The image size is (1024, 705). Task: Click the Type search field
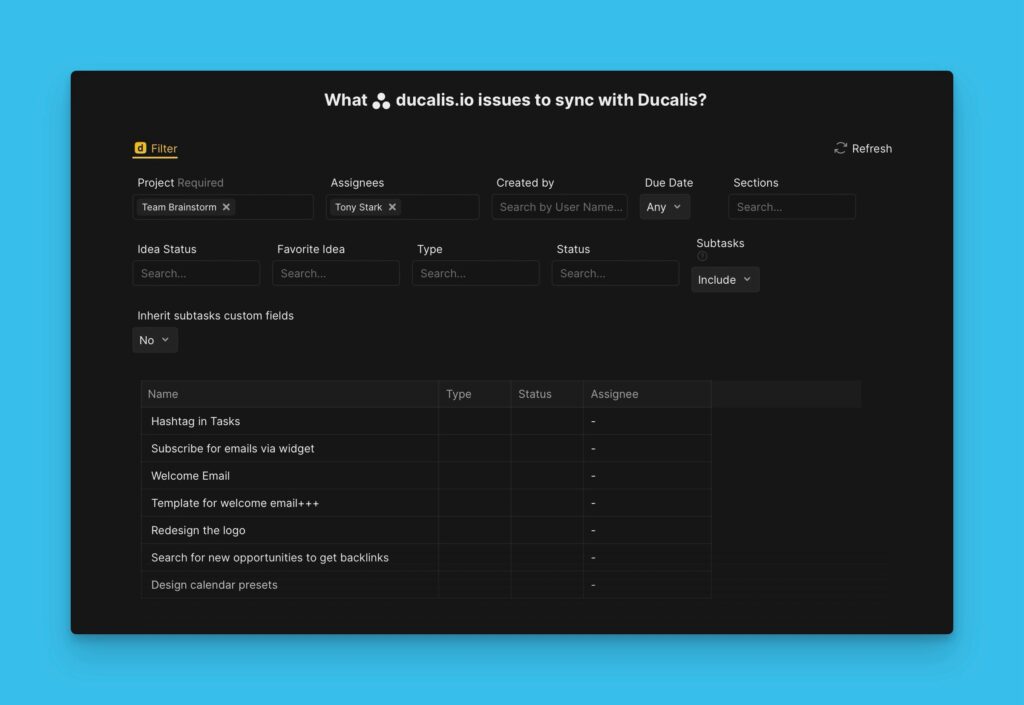pyautogui.click(x=476, y=273)
